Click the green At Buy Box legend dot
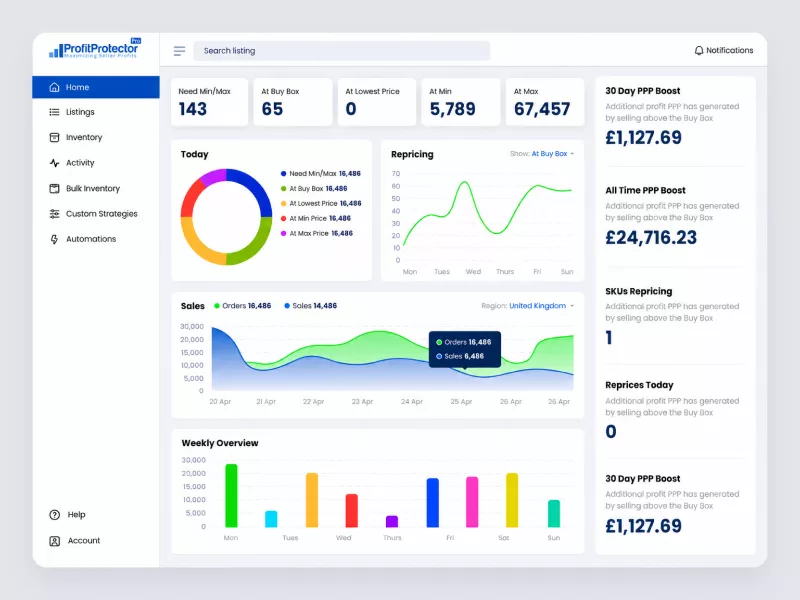 283,189
